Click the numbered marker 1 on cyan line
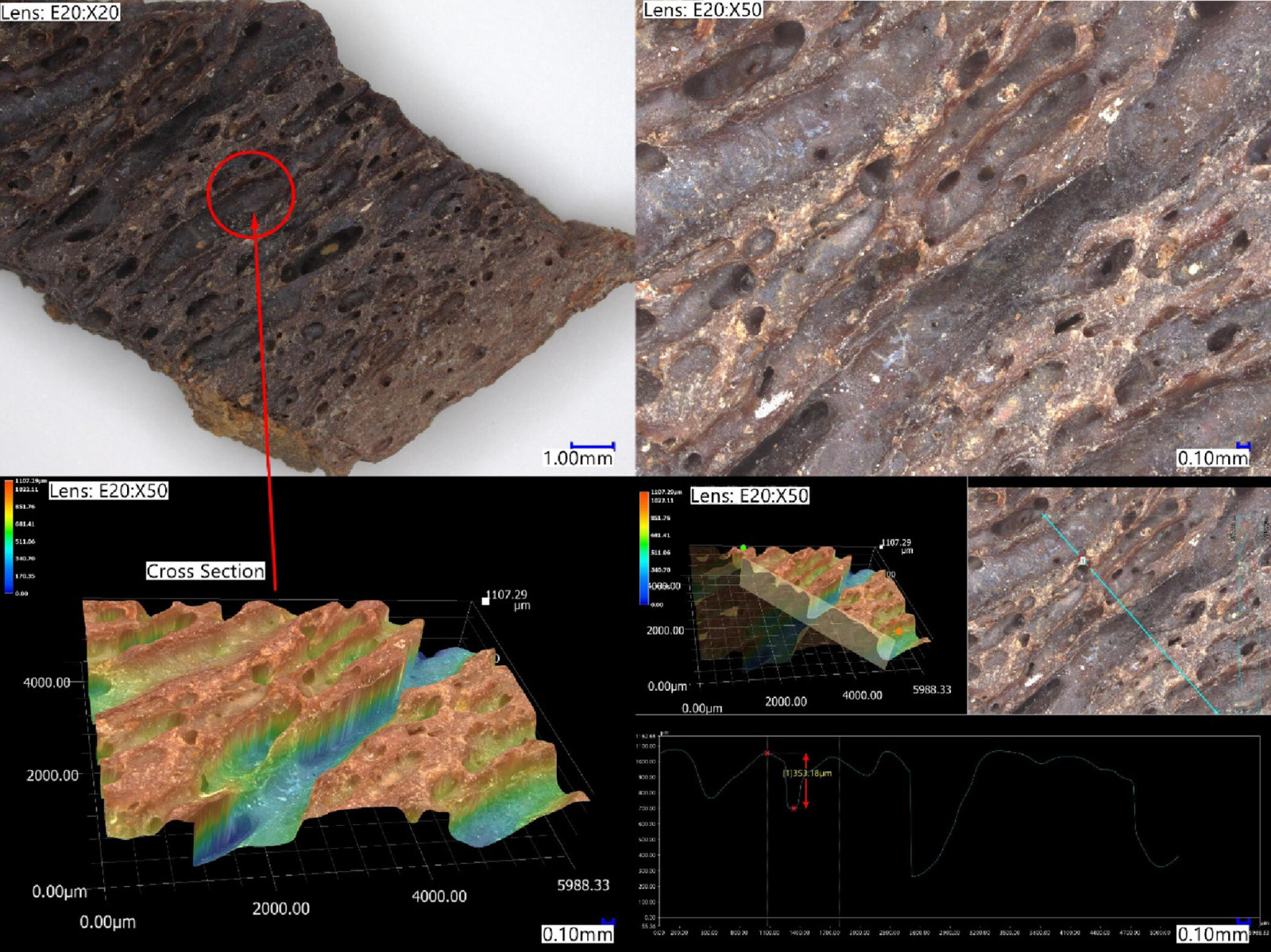Image resolution: width=1271 pixels, height=952 pixels. point(1083,561)
